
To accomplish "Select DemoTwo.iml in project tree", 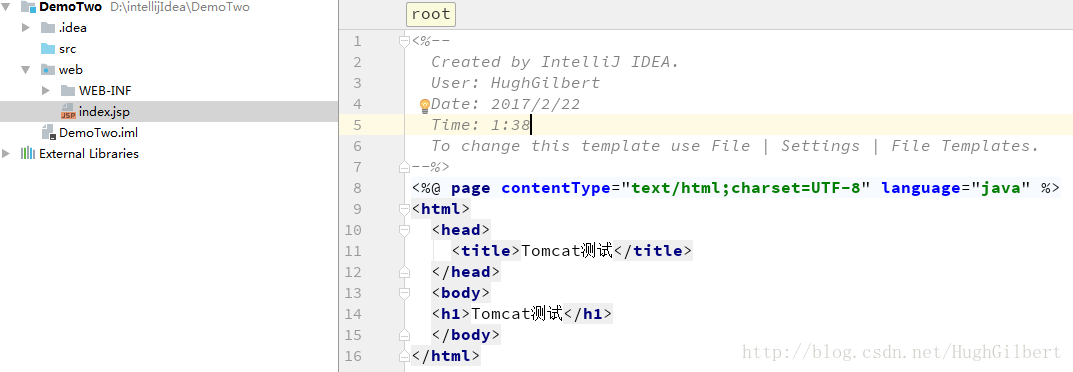I will coord(99,133).
